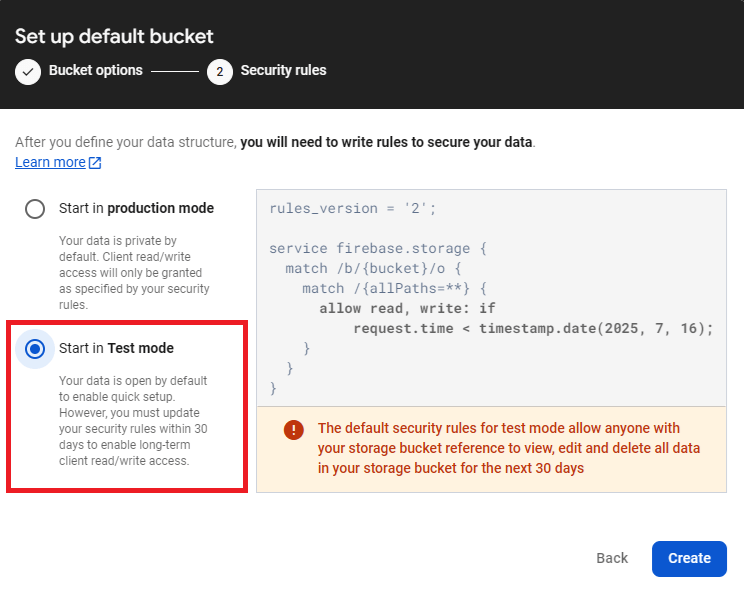Click the 'allow read, write: if' rule line
The width and height of the screenshot is (744, 590).
[x=407, y=308]
